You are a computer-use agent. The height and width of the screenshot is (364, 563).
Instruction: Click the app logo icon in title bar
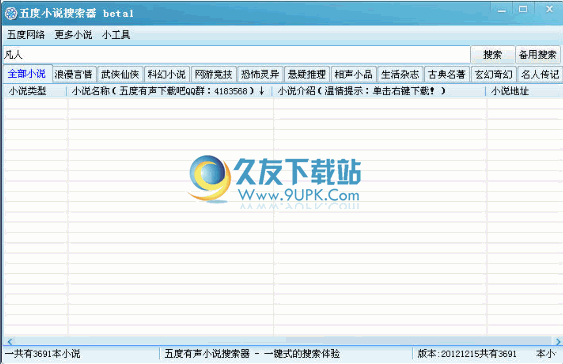point(11,13)
